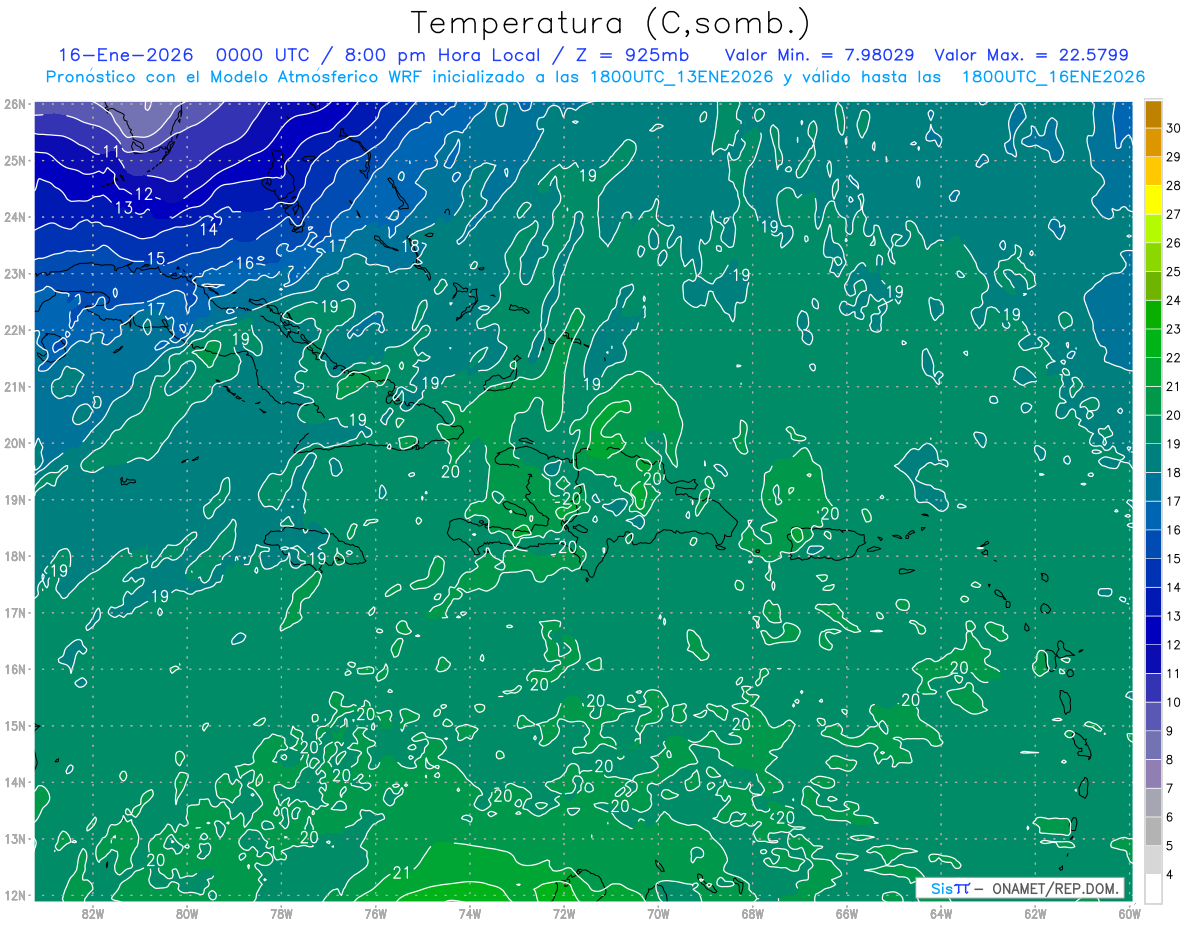This screenshot has width=1200, height=927.
Task: Click the white '15' contour label on map
Action: click(156, 259)
